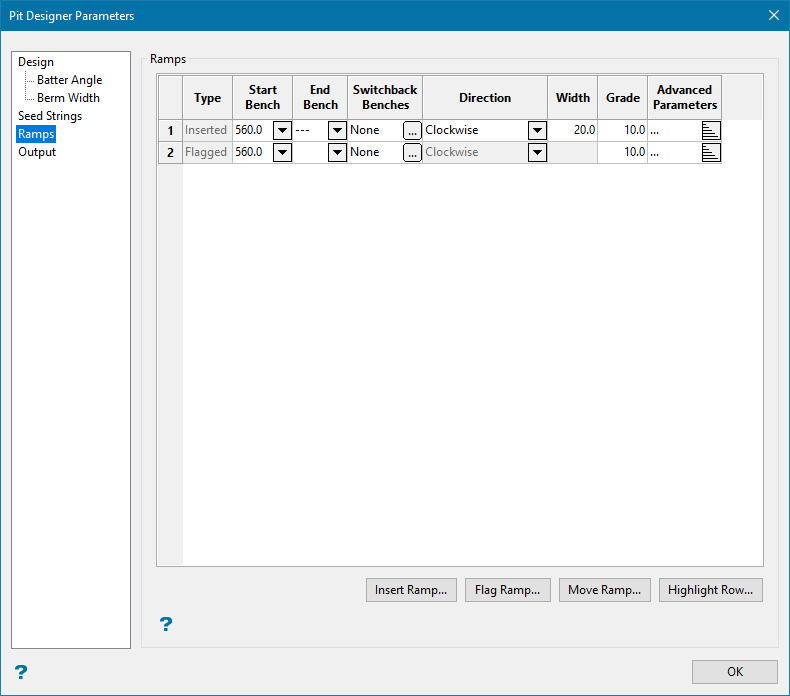Click the Flag Ramp button
790x696 pixels.
point(507,590)
